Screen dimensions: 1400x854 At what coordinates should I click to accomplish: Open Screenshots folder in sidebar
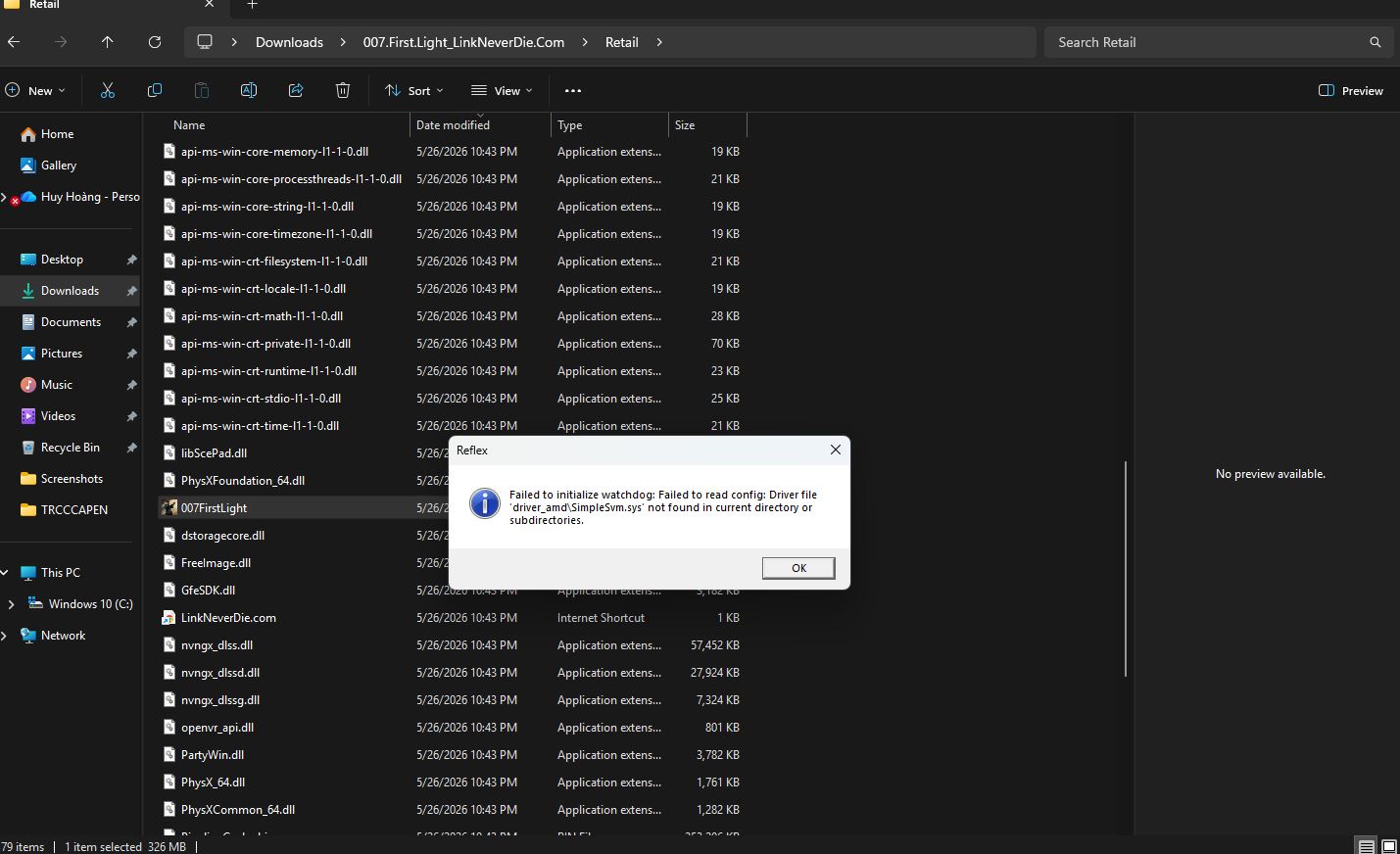[72, 479]
